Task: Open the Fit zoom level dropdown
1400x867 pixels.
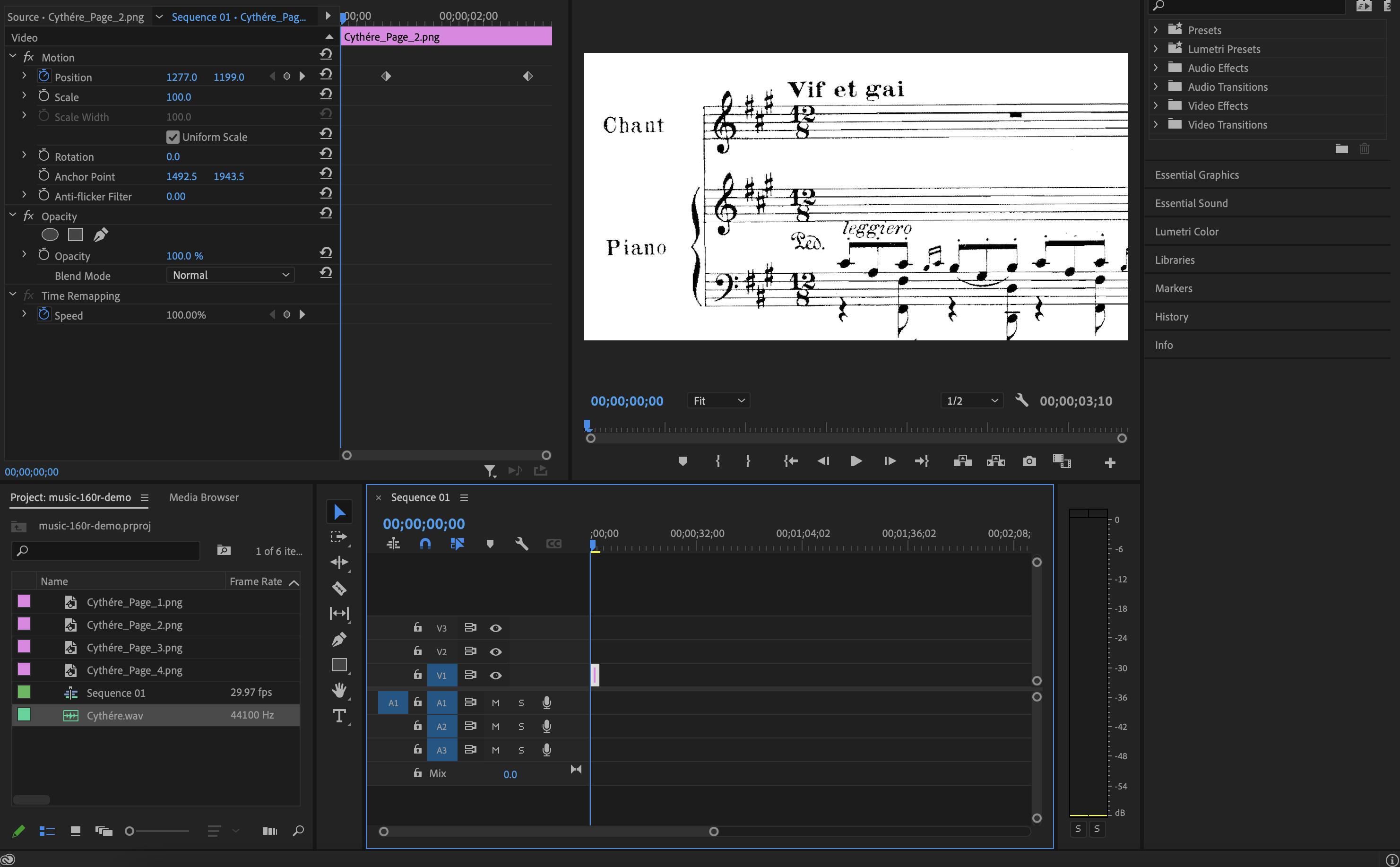Action: point(718,401)
